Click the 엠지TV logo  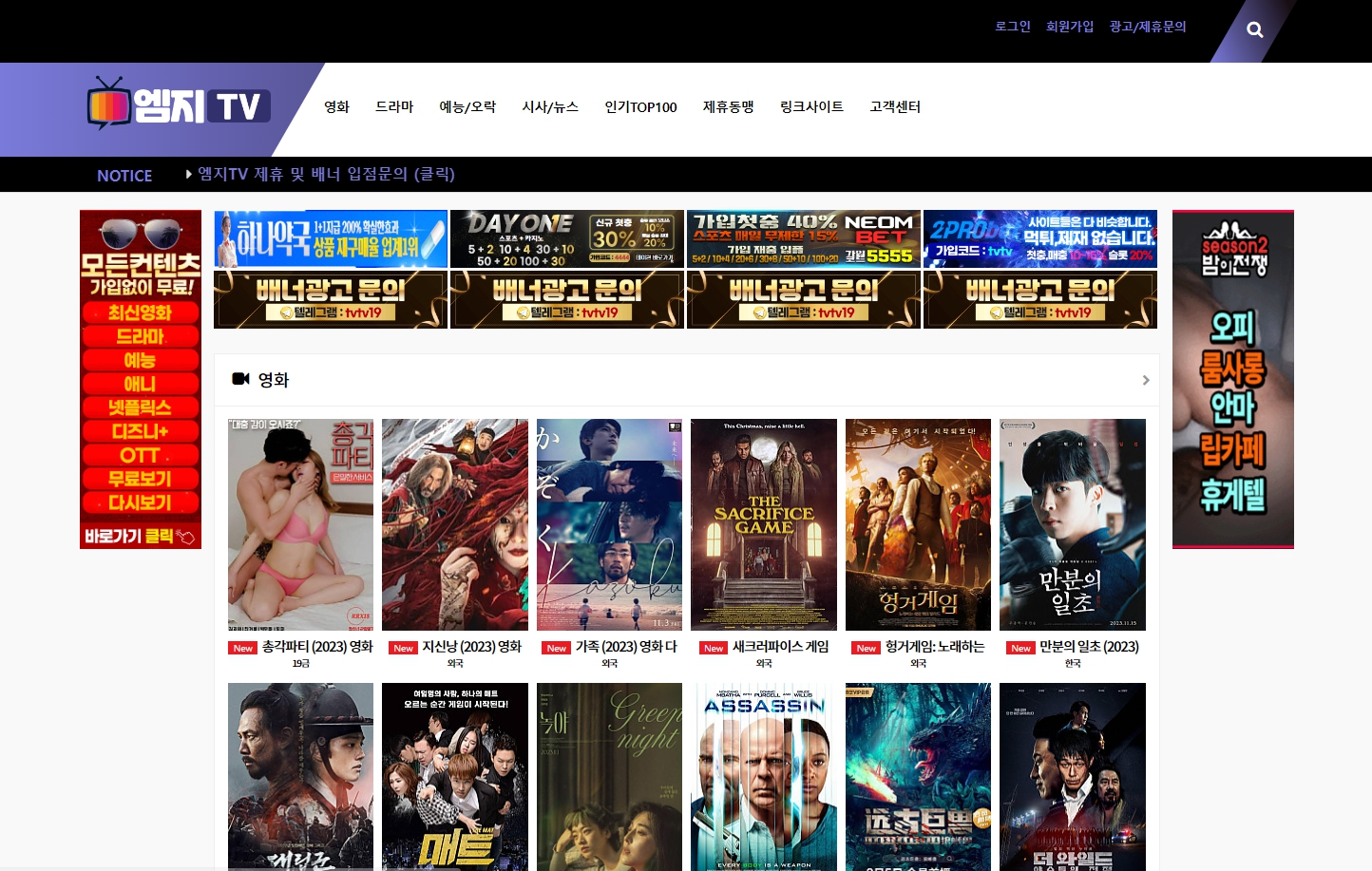tap(179, 105)
